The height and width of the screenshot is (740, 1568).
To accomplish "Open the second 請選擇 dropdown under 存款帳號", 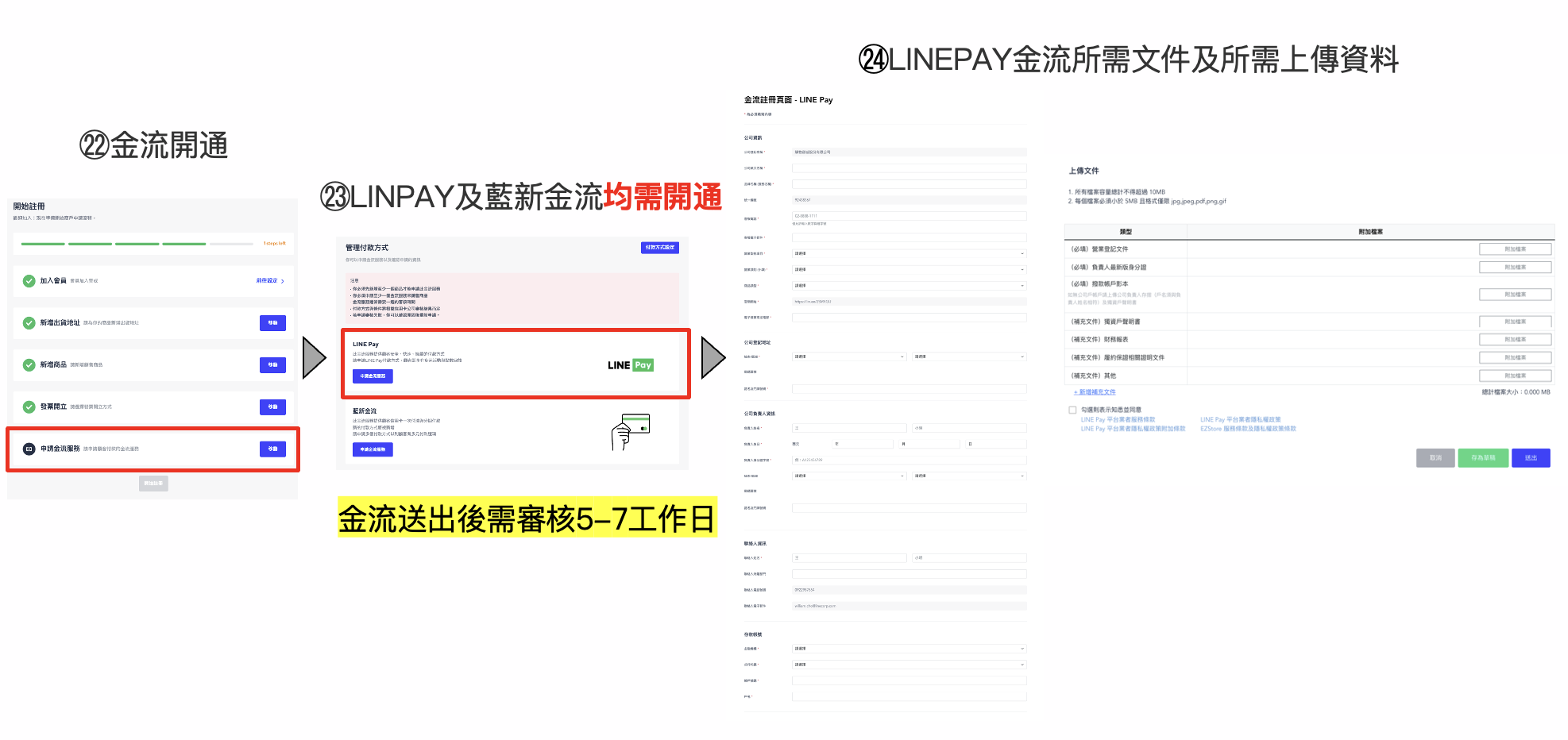I will (909, 665).
